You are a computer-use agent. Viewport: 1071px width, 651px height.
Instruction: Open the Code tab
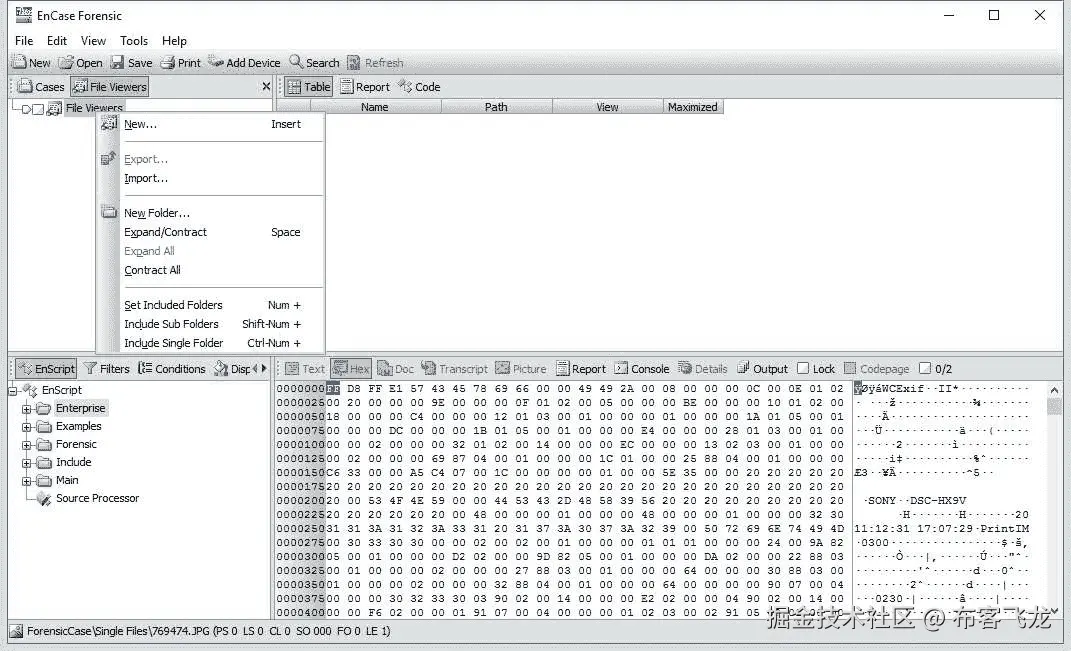[419, 87]
